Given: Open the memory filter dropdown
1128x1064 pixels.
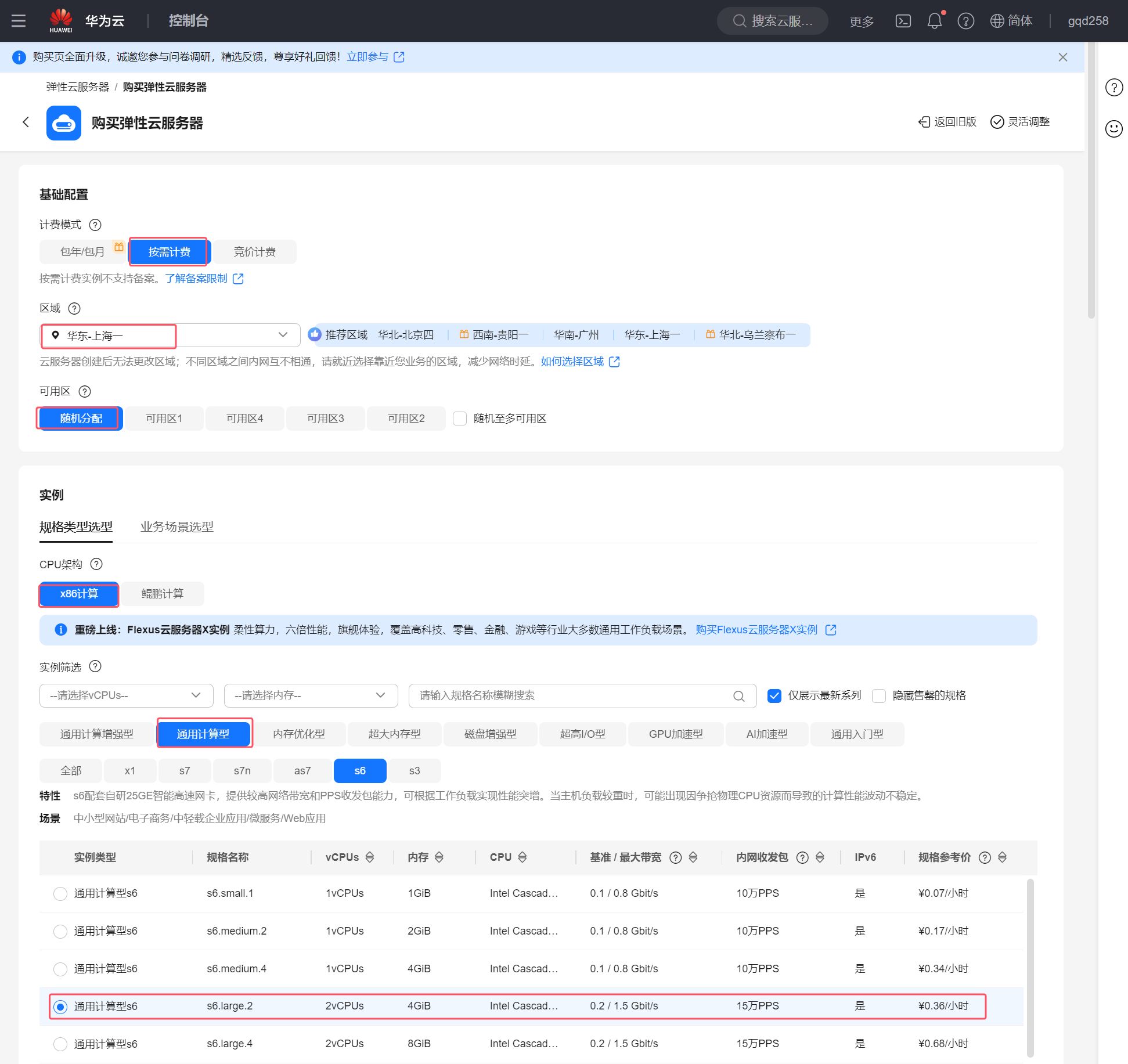Looking at the screenshot, I should 311,695.
